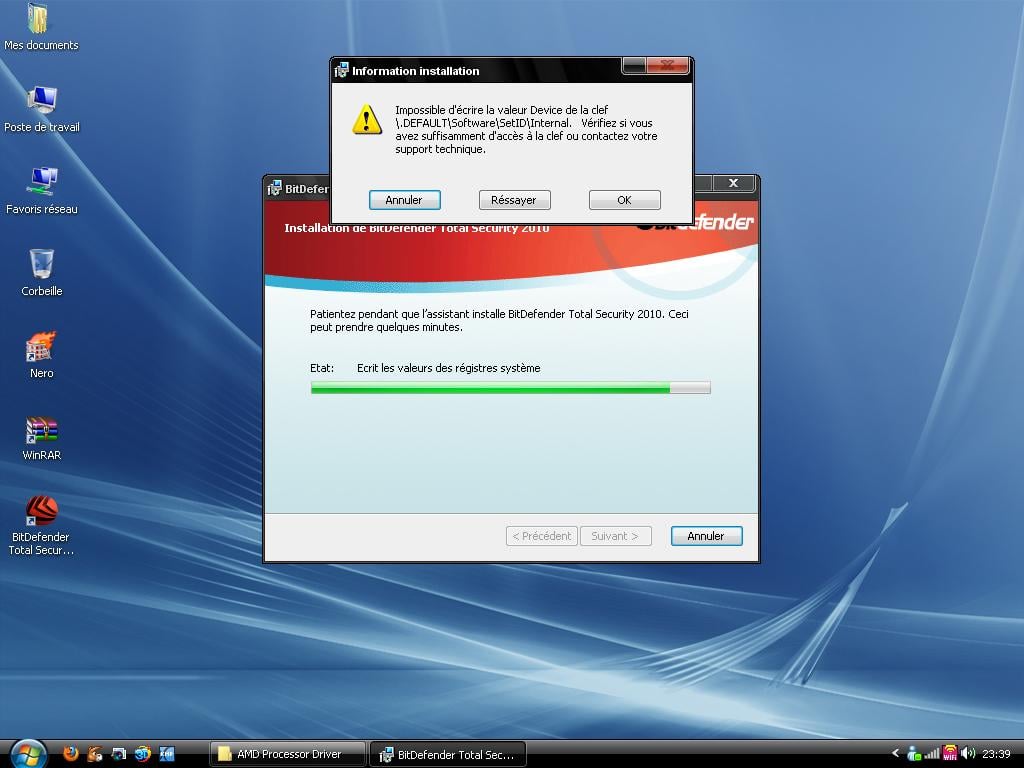The height and width of the screenshot is (768, 1024).
Task: Launch Firefox from quick launch
Action: (x=71, y=754)
